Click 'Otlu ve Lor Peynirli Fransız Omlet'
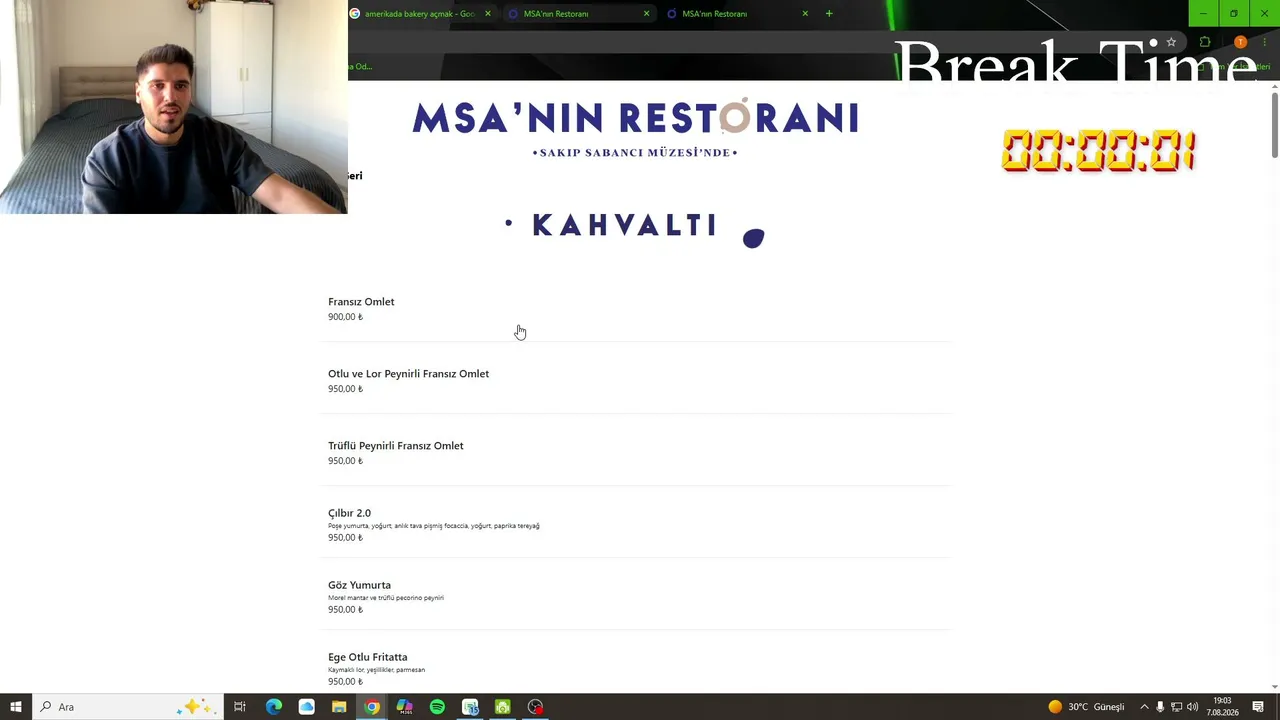Screen dimensions: 1280x720 tap(408, 374)
